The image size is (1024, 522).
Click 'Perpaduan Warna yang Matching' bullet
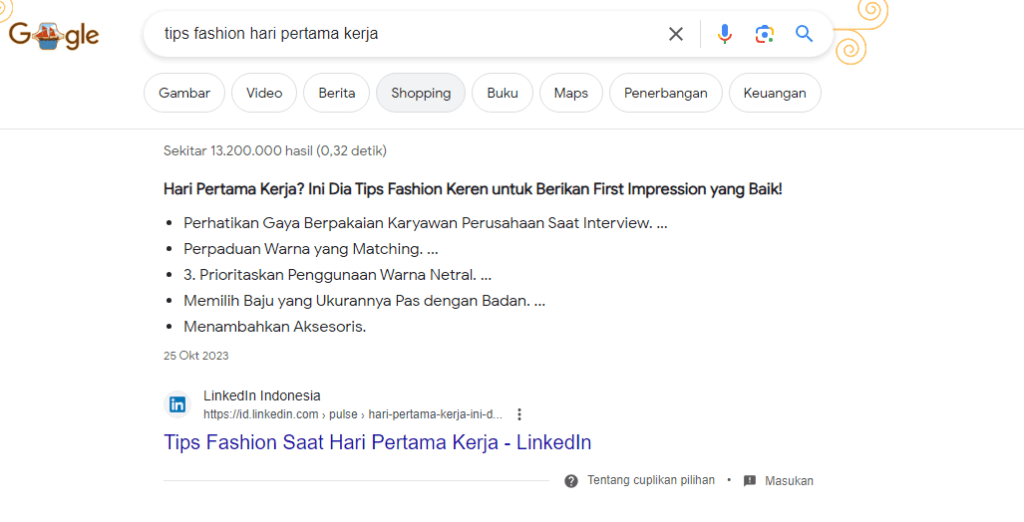coord(311,249)
